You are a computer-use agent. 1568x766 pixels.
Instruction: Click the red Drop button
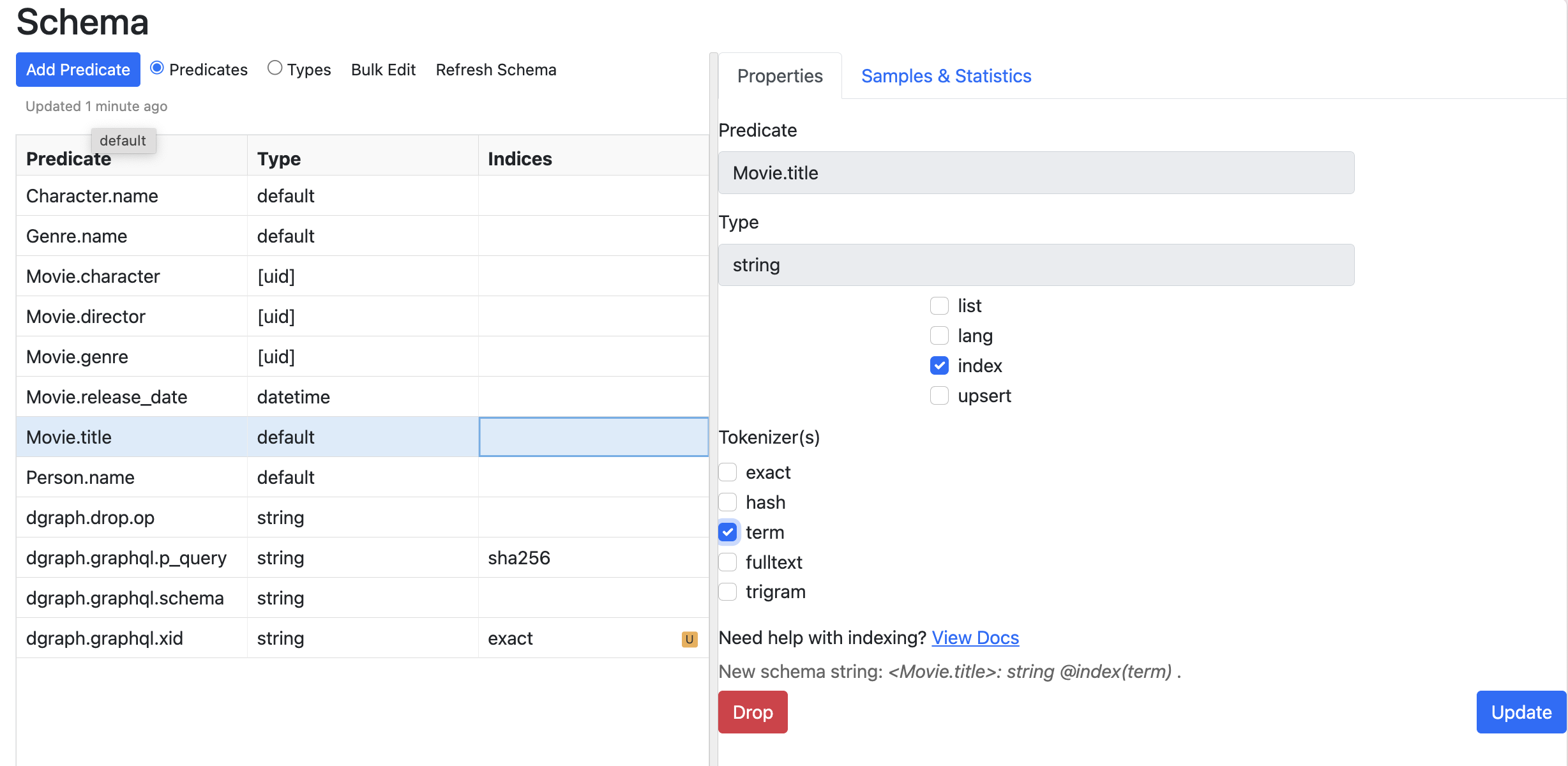[752, 712]
